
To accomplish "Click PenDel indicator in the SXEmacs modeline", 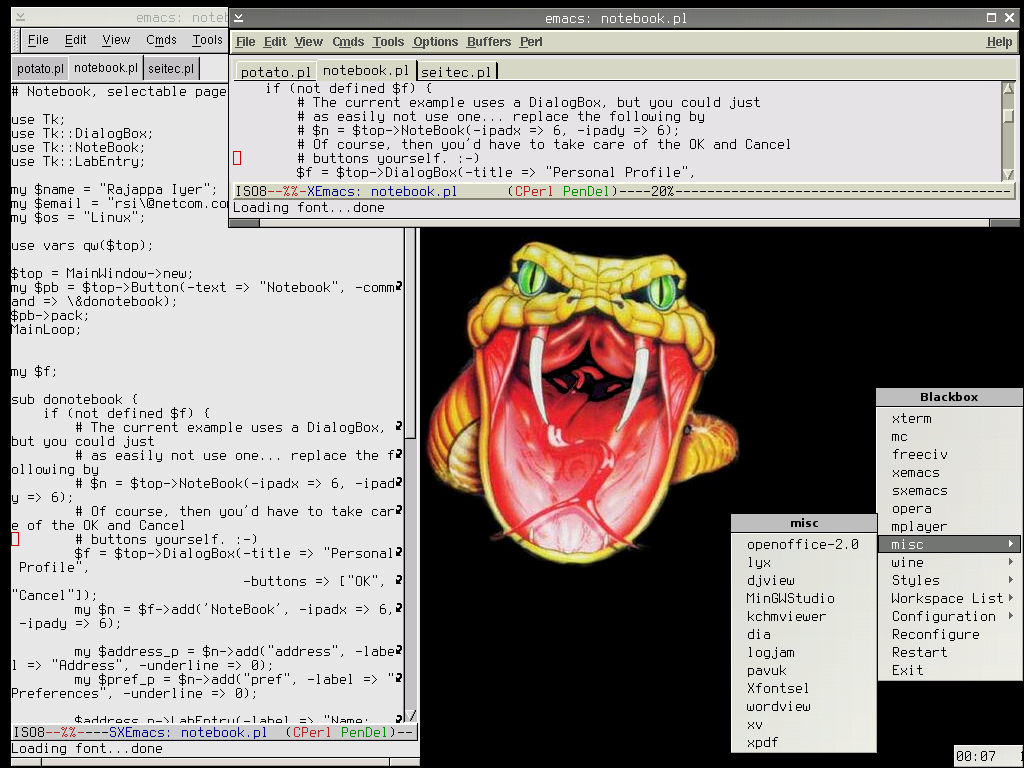I will [x=366, y=733].
